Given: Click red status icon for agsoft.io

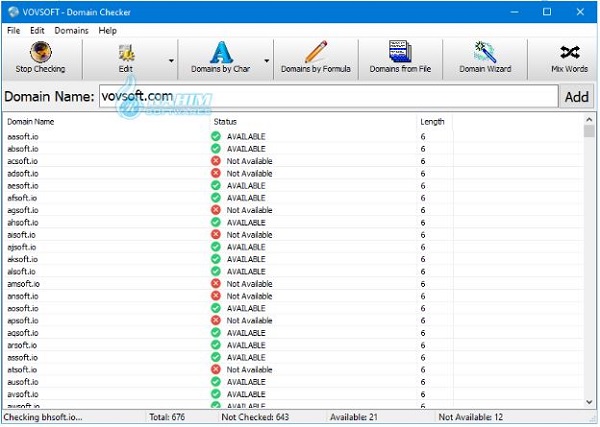Looking at the screenshot, I should 216,210.
